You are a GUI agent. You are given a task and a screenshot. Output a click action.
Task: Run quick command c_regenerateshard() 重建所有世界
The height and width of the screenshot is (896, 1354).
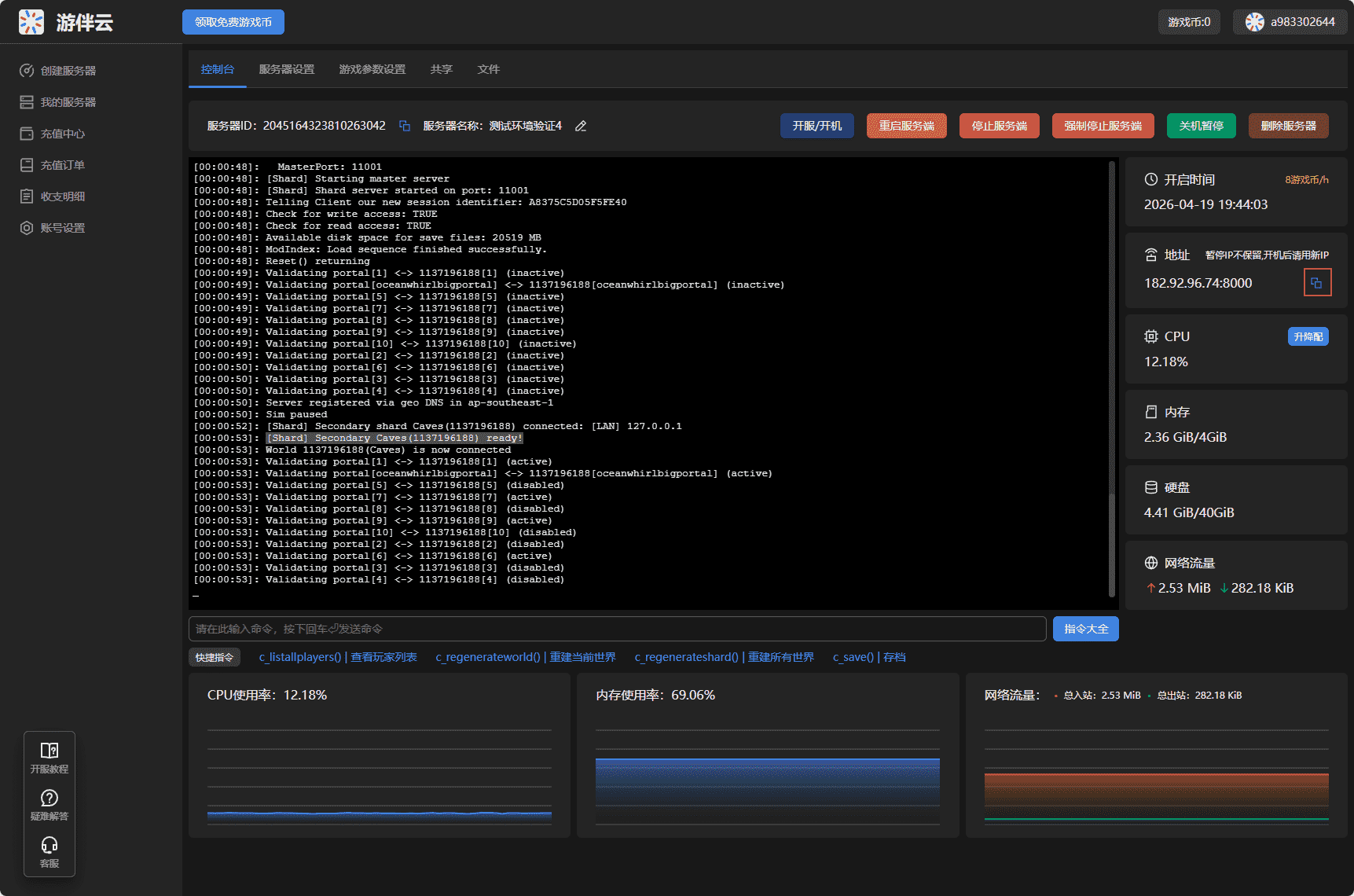(x=725, y=657)
